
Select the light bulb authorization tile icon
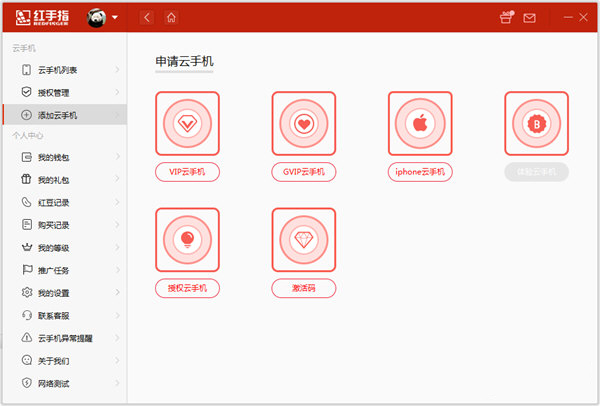[x=188, y=240]
